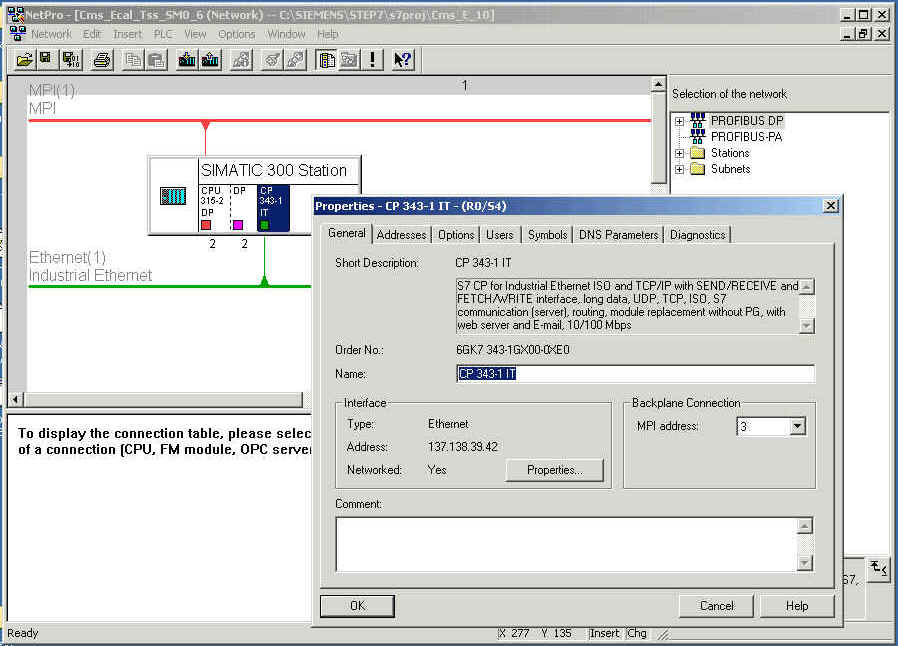Click Comment box scroll down arrow

[x=805, y=564]
